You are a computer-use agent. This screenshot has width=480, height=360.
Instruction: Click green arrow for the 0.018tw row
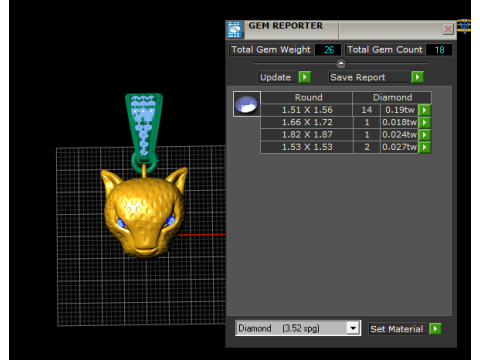coord(425,122)
